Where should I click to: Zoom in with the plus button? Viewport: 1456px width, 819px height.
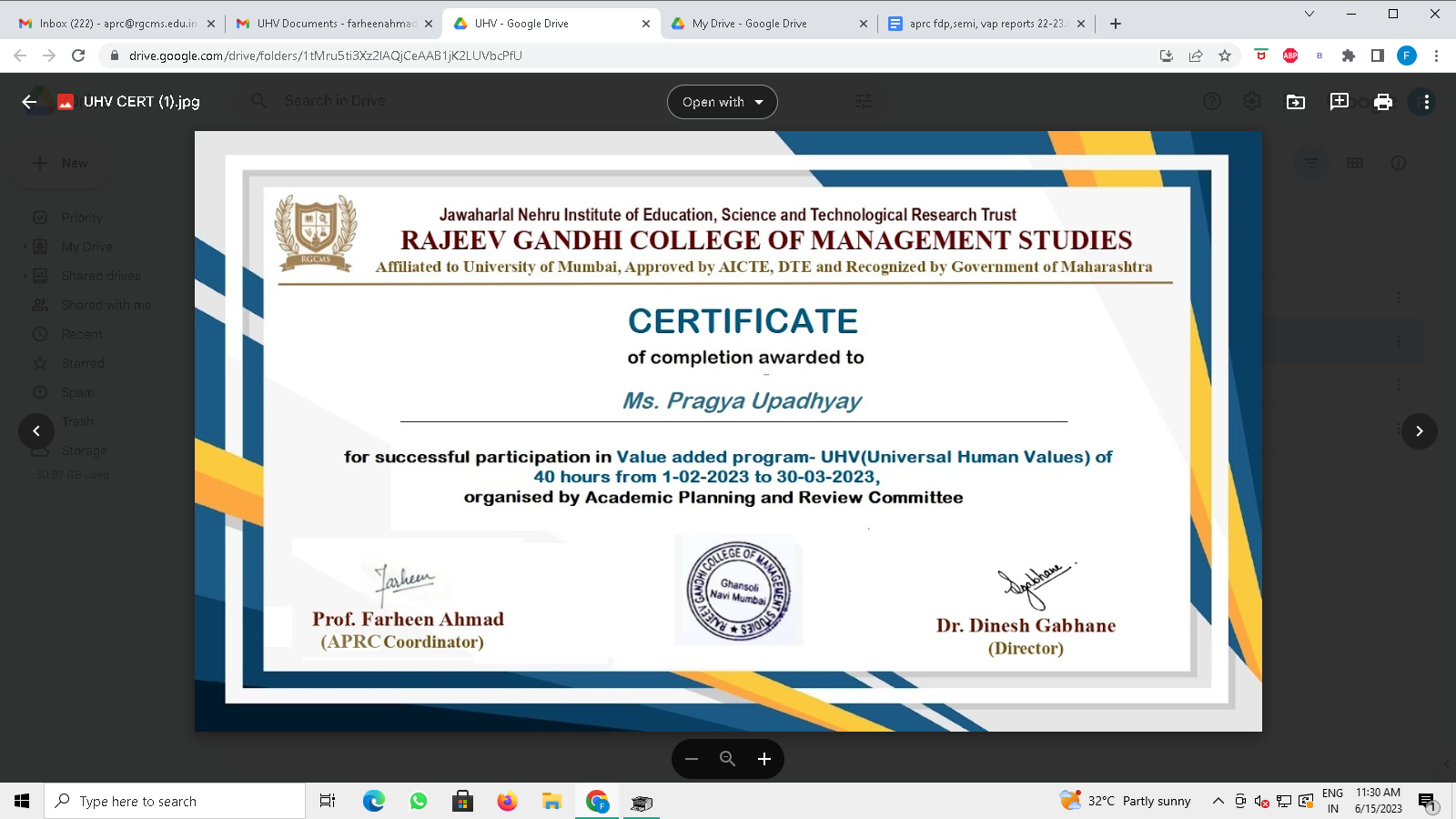click(x=764, y=759)
